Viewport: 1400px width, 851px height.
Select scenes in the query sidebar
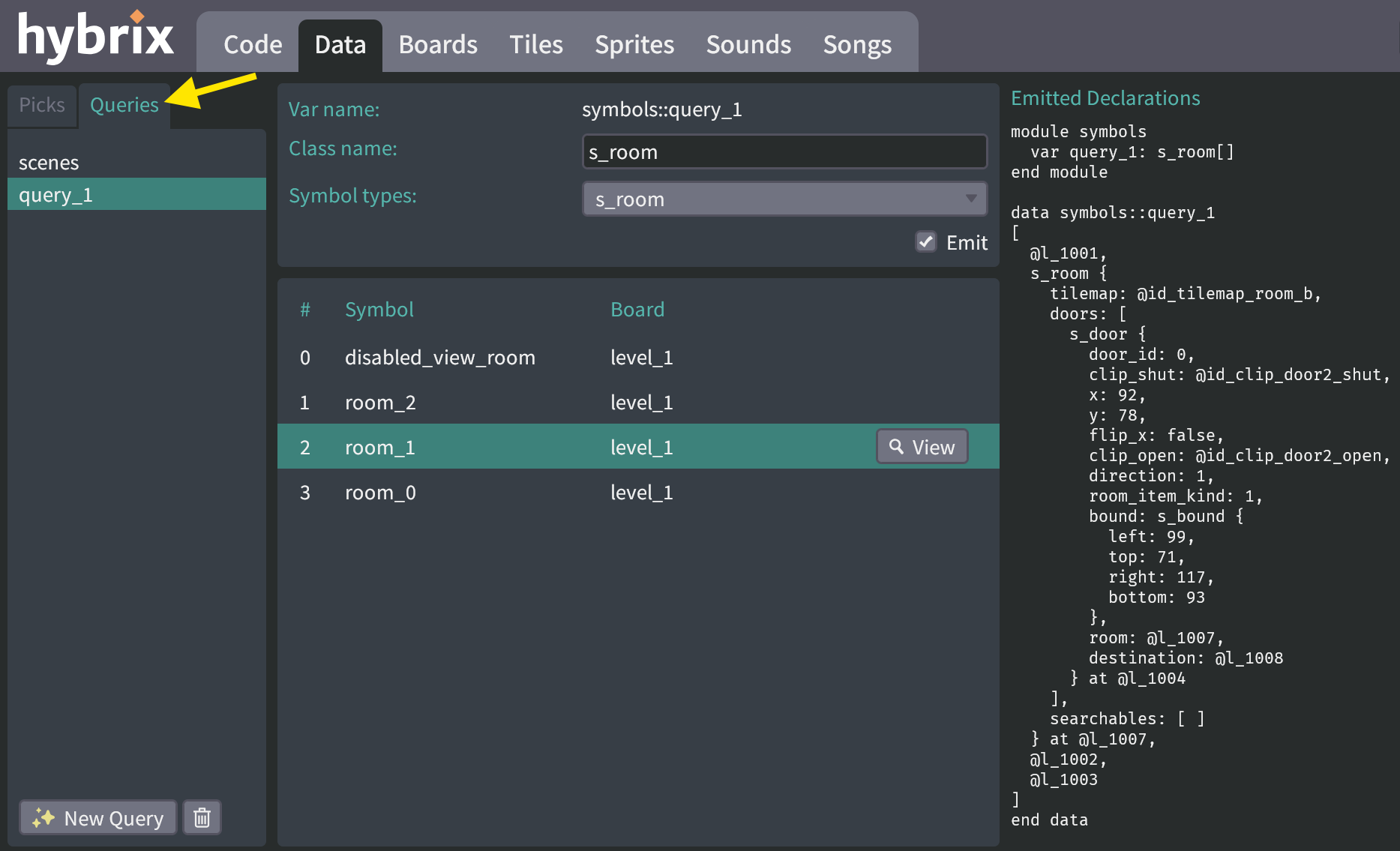(x=49, y=162)
